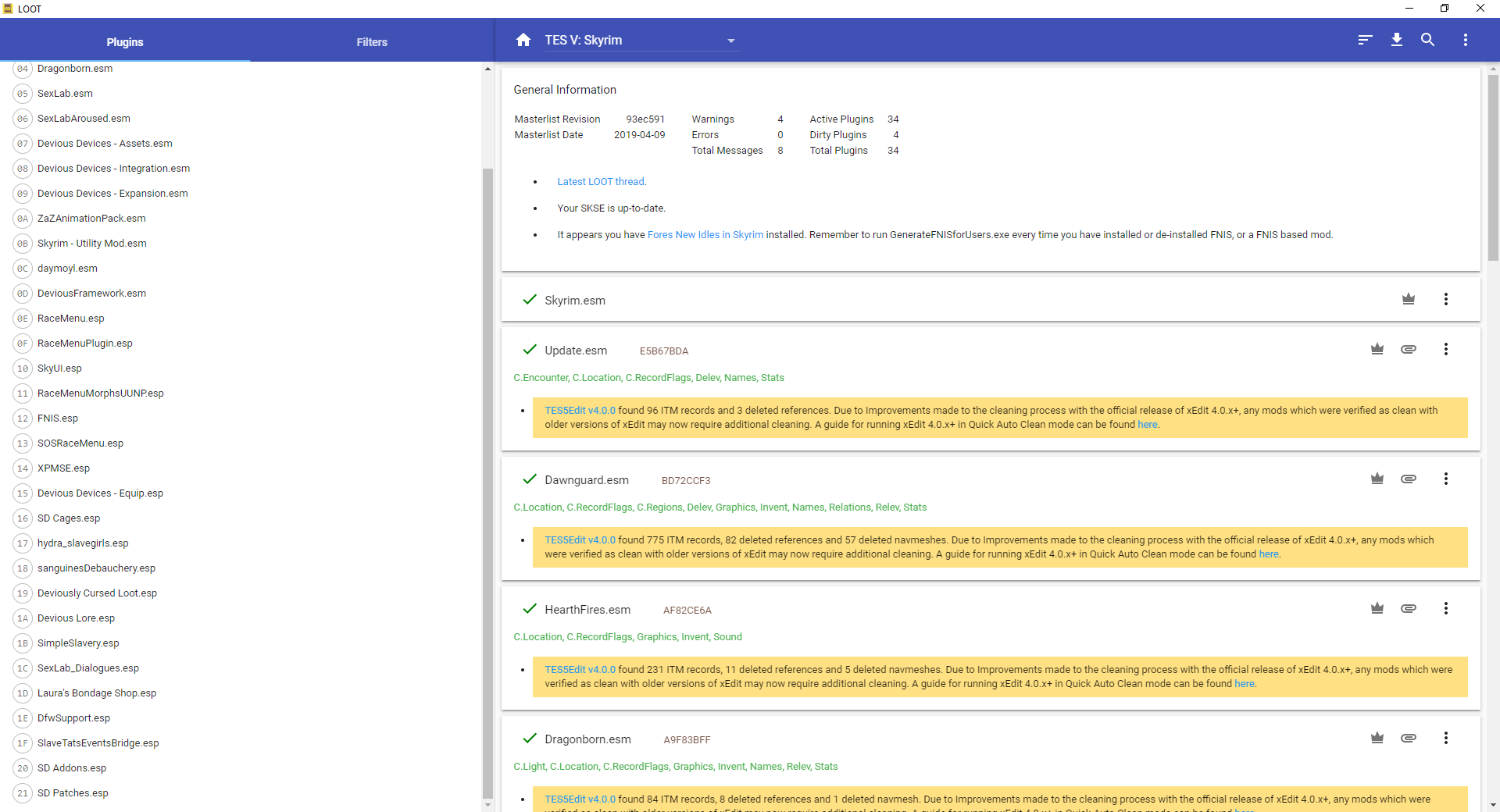Select Devious Devices - Assets.esm plugin
1500x812 pixels.
coord(105,144)
